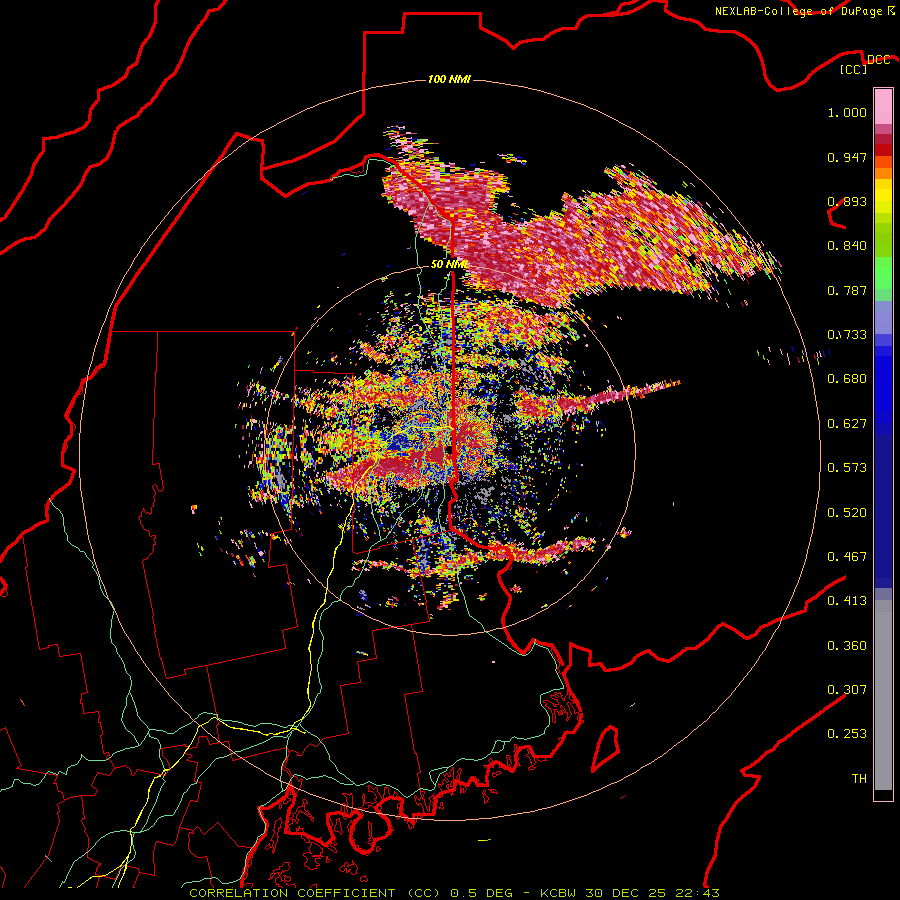
Task: Click the pink top segment of the color bar
Action: click(x=883, y=107)
